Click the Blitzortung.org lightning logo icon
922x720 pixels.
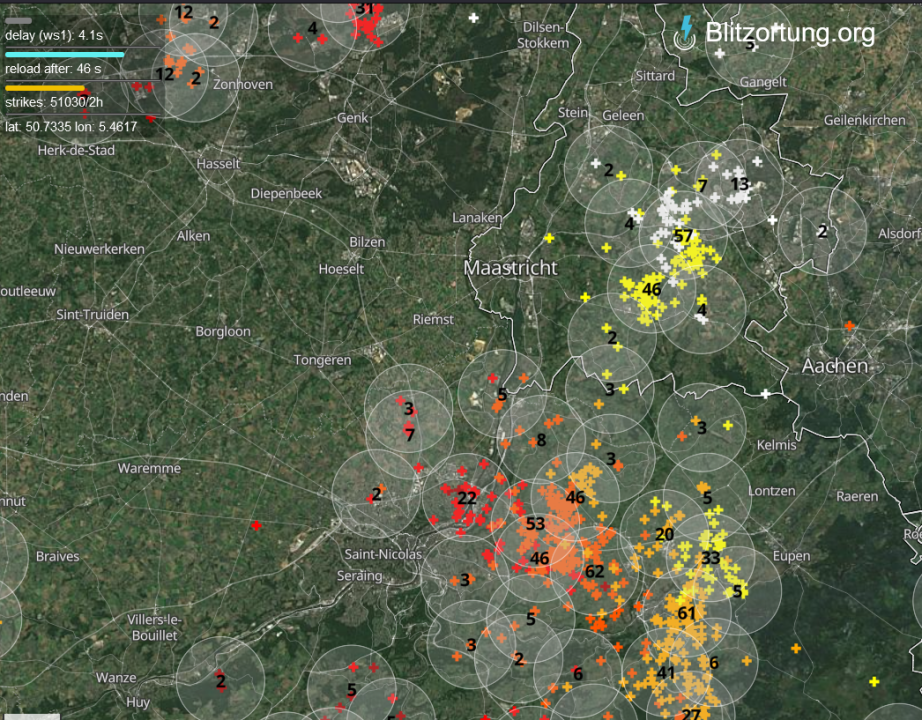685,33
